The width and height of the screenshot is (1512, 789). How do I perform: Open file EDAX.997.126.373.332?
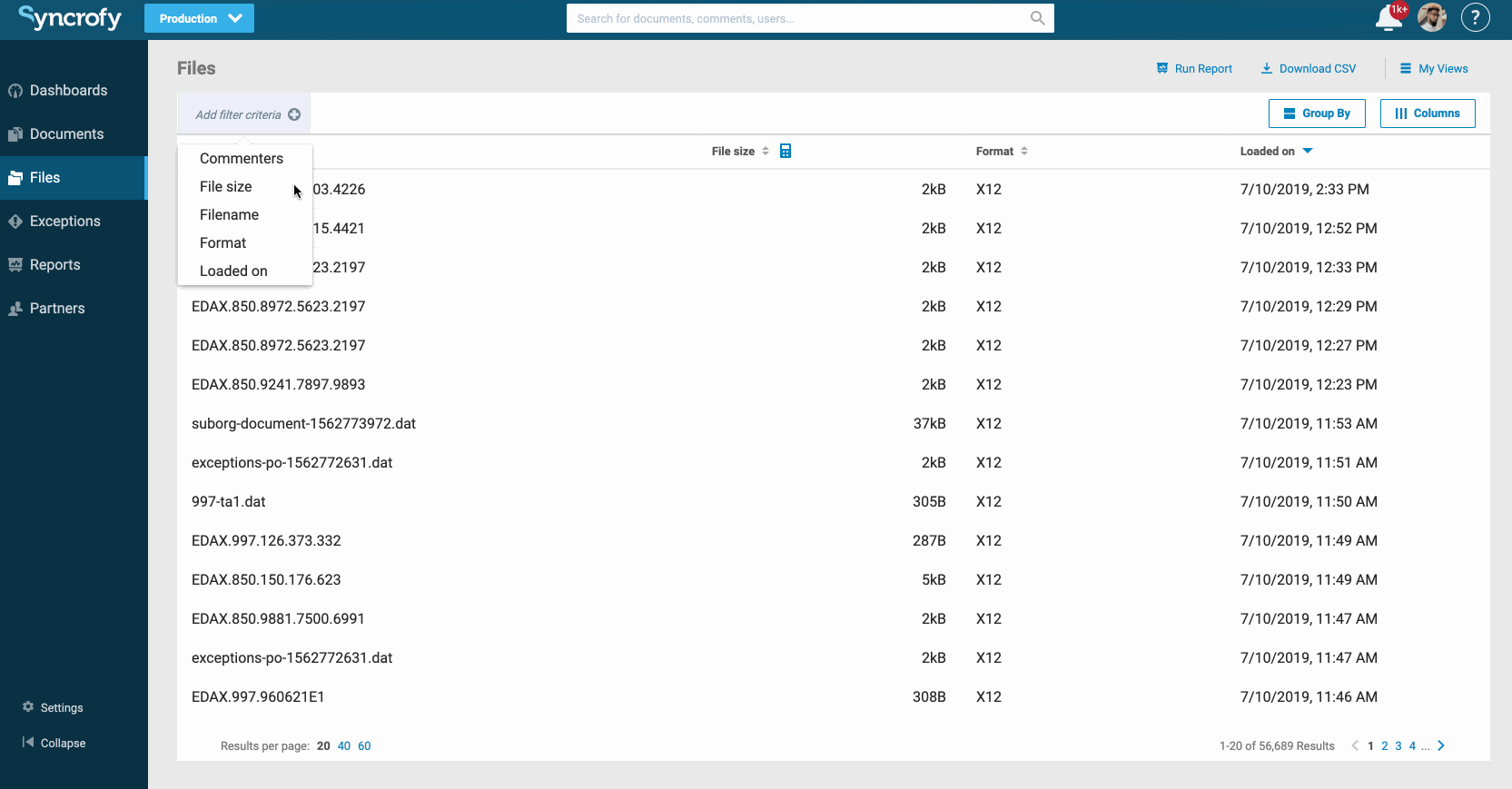pos(266,540)
